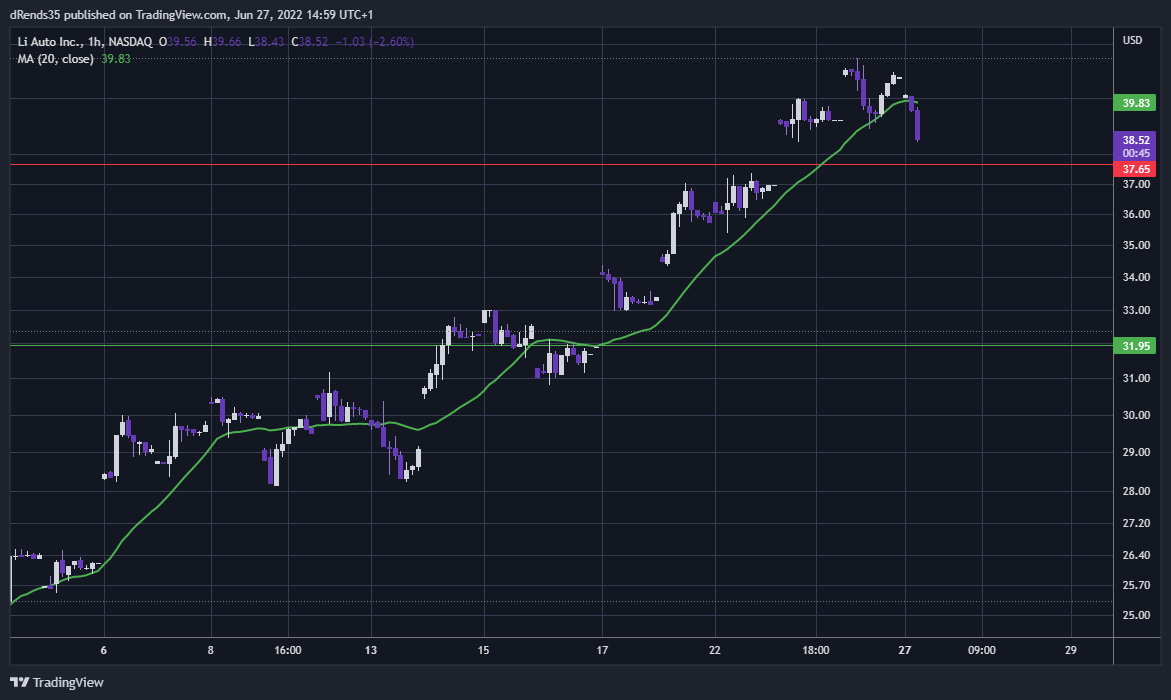Screen dimensions: 1171x700
Task: Click the 33.00 price axis label
Action: (1136, 310)
